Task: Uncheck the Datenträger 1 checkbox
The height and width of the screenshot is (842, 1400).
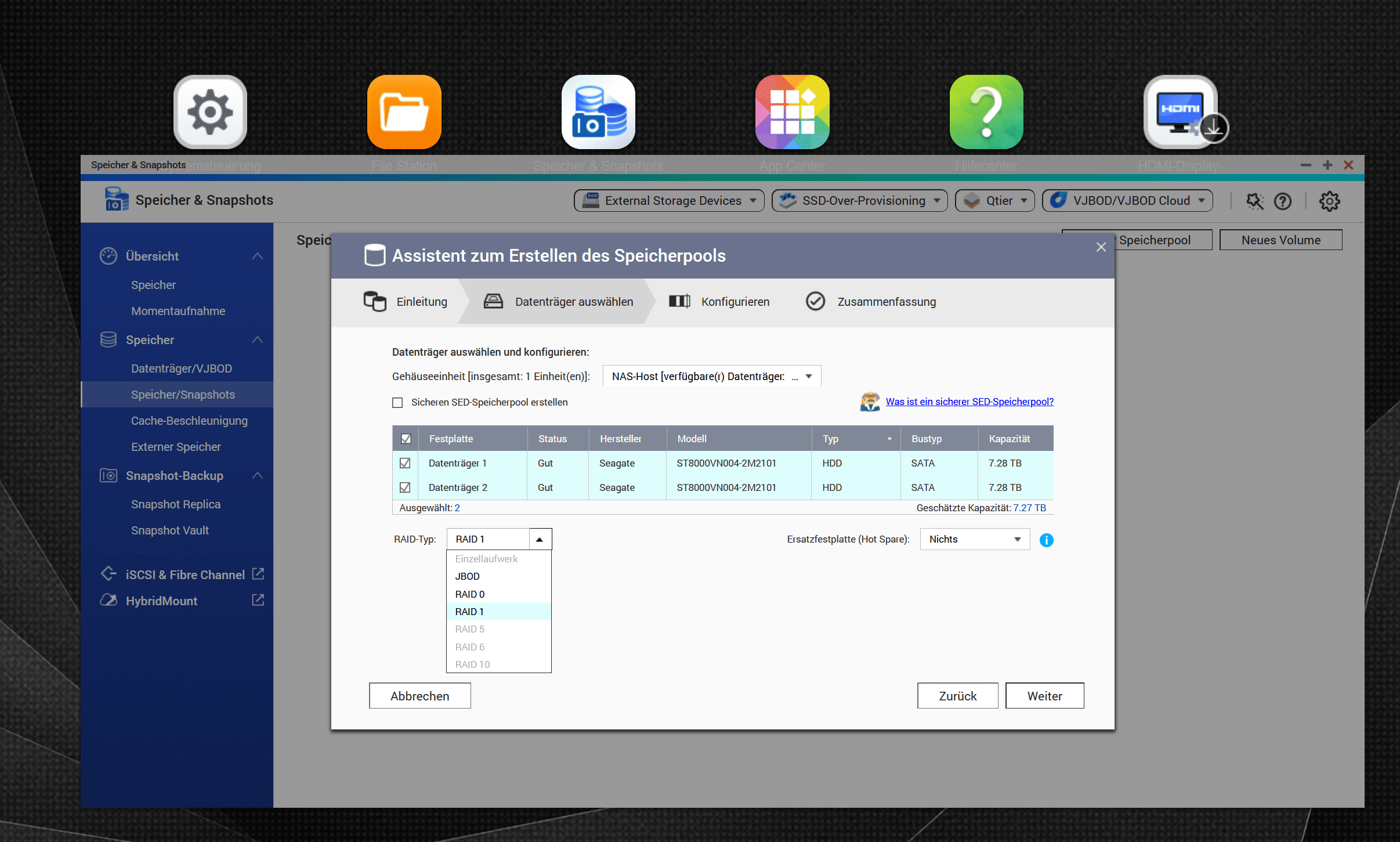Action: click(x=405, y=463)
